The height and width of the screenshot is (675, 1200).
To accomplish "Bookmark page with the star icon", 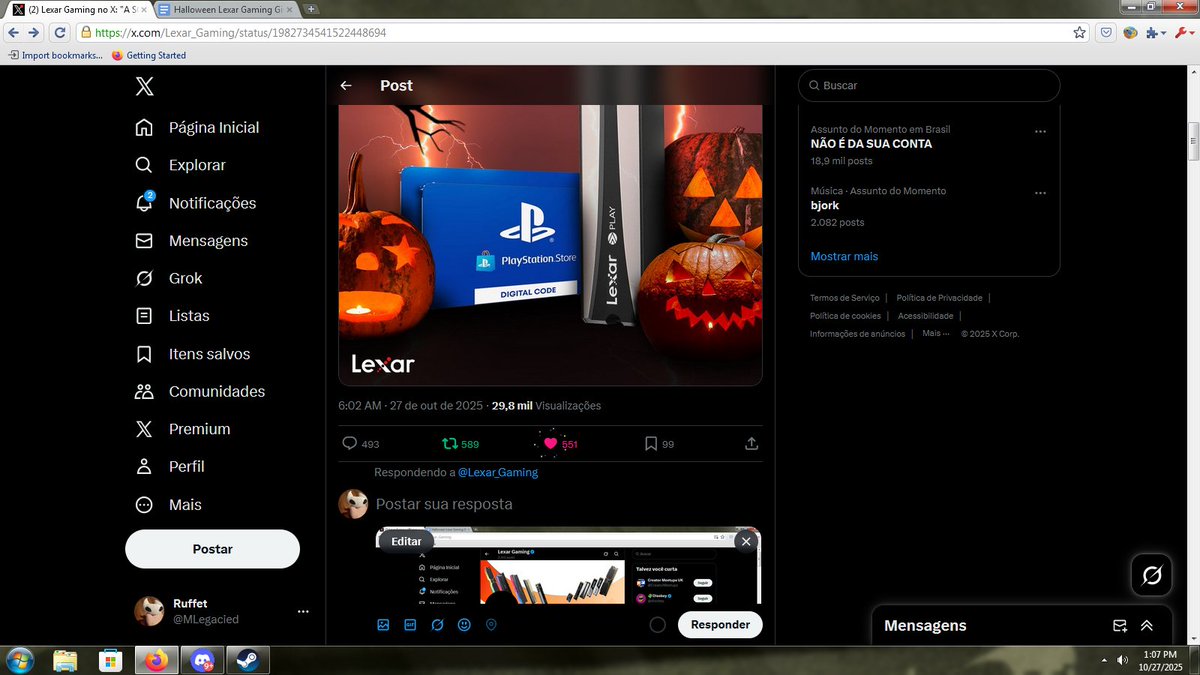I will point(1079,33).
